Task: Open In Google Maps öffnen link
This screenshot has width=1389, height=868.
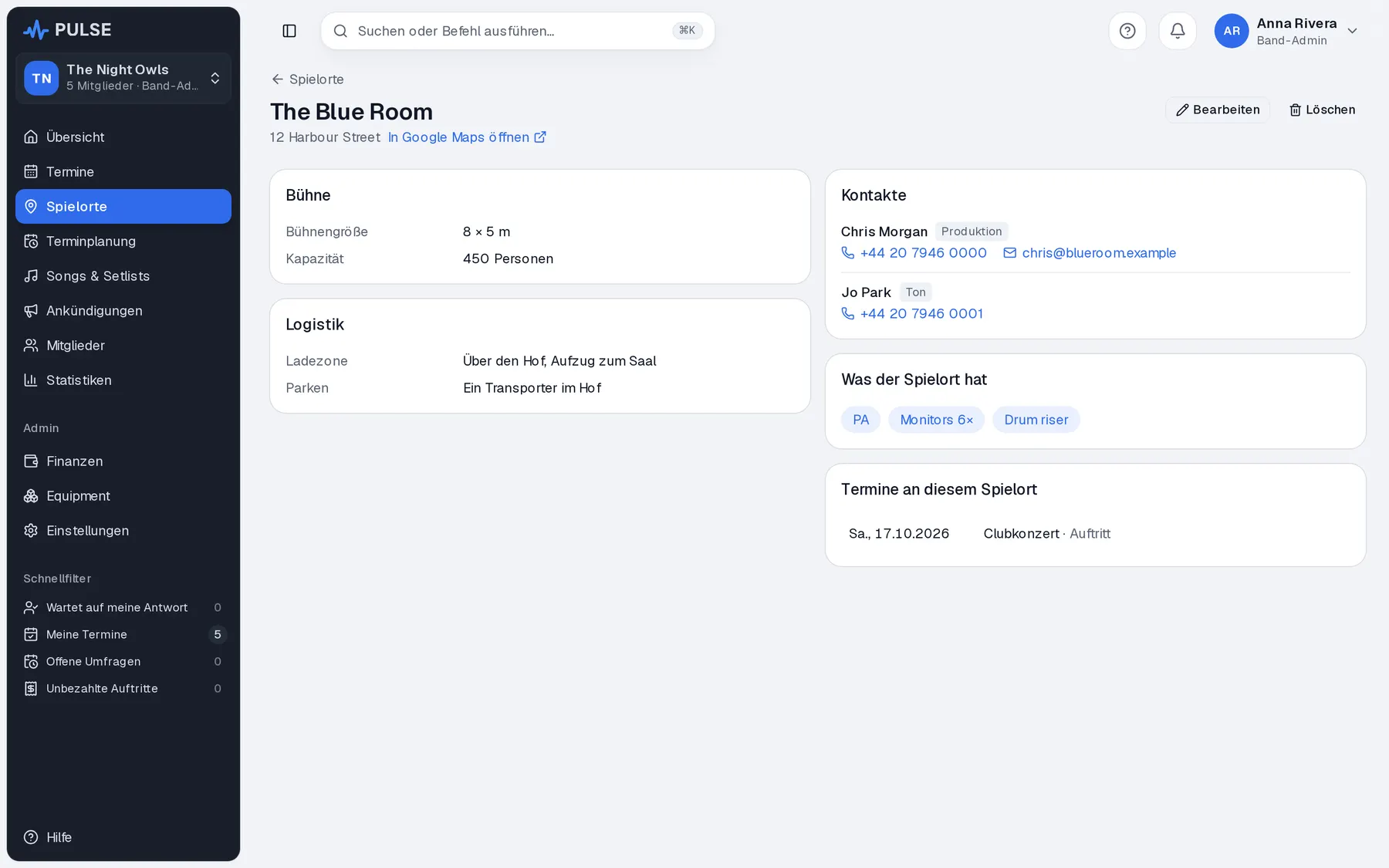Action: [x=467, y=137]
